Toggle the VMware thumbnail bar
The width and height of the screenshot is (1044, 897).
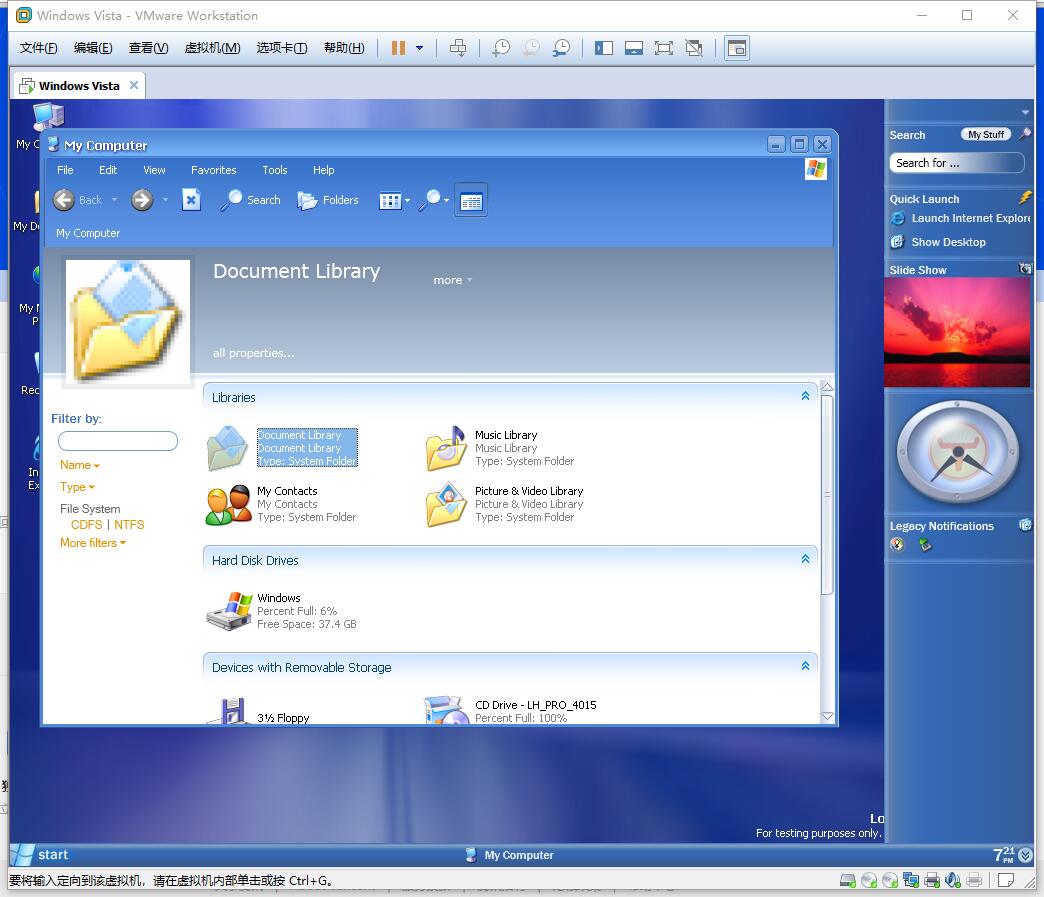tap(634, 48)
